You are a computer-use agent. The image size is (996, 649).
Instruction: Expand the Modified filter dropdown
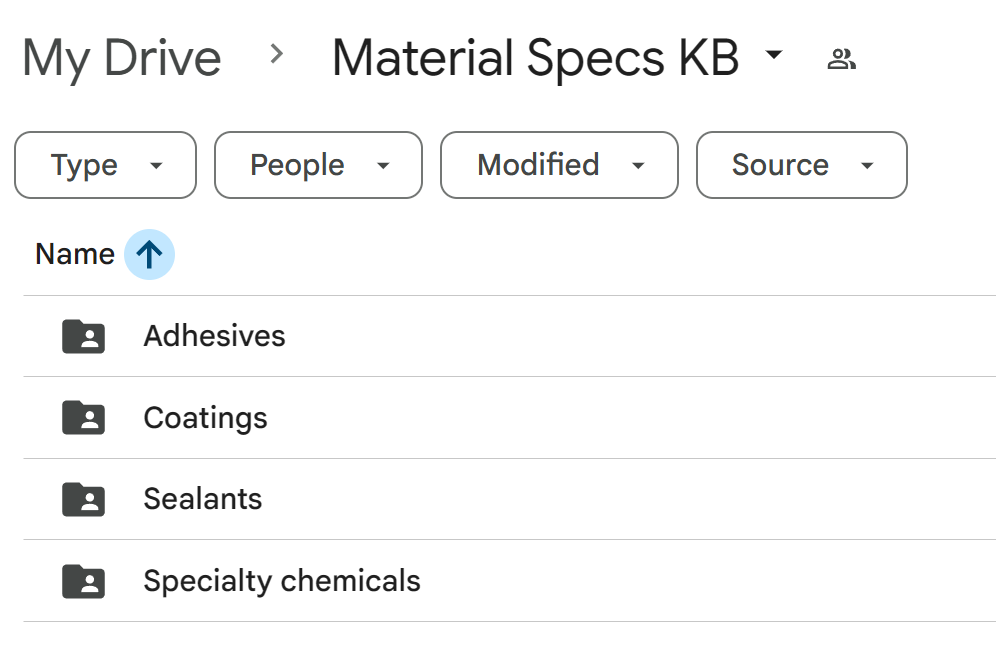[x=559, y=165]
